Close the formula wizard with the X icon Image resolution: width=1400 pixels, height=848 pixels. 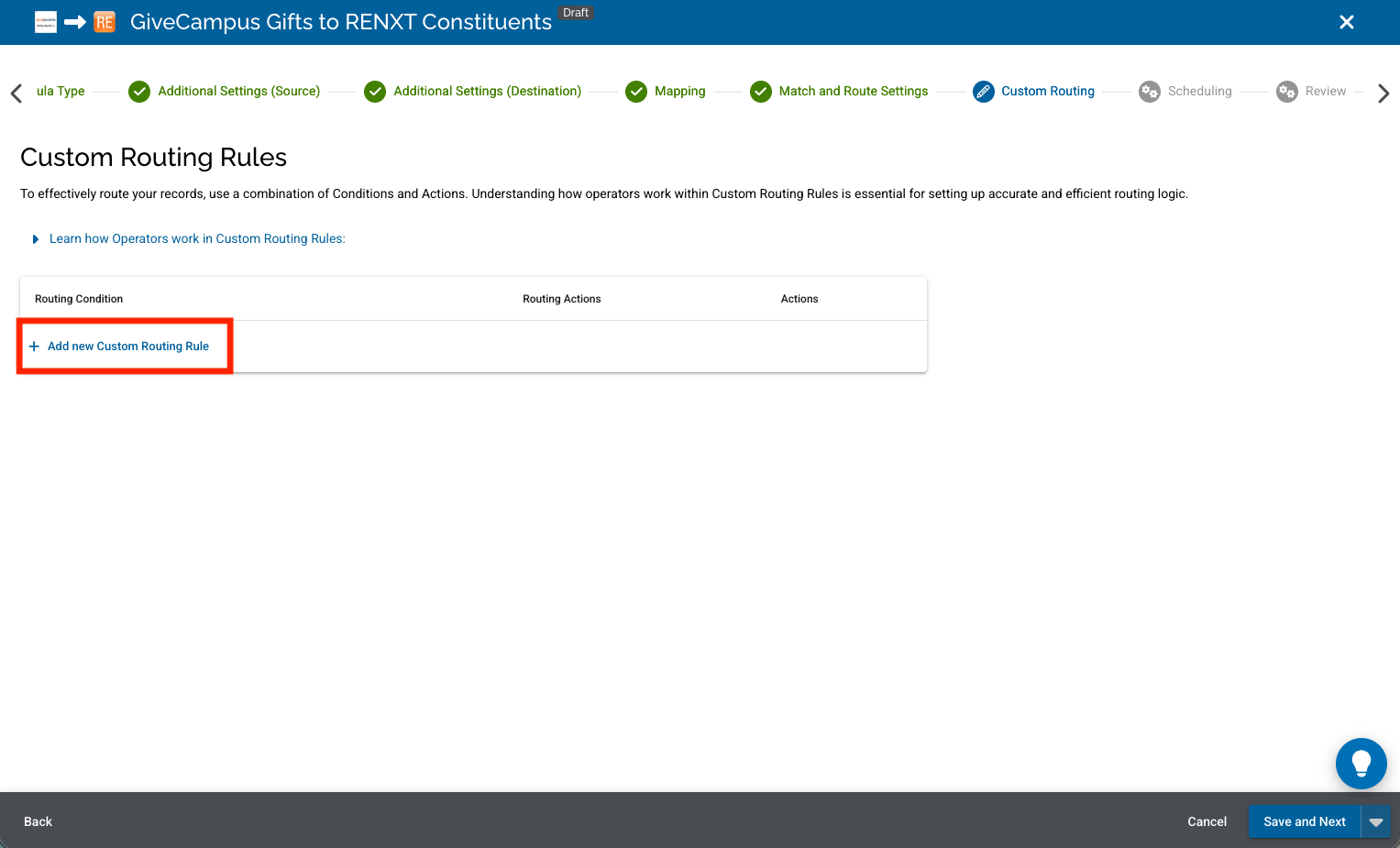point(1346,22)
